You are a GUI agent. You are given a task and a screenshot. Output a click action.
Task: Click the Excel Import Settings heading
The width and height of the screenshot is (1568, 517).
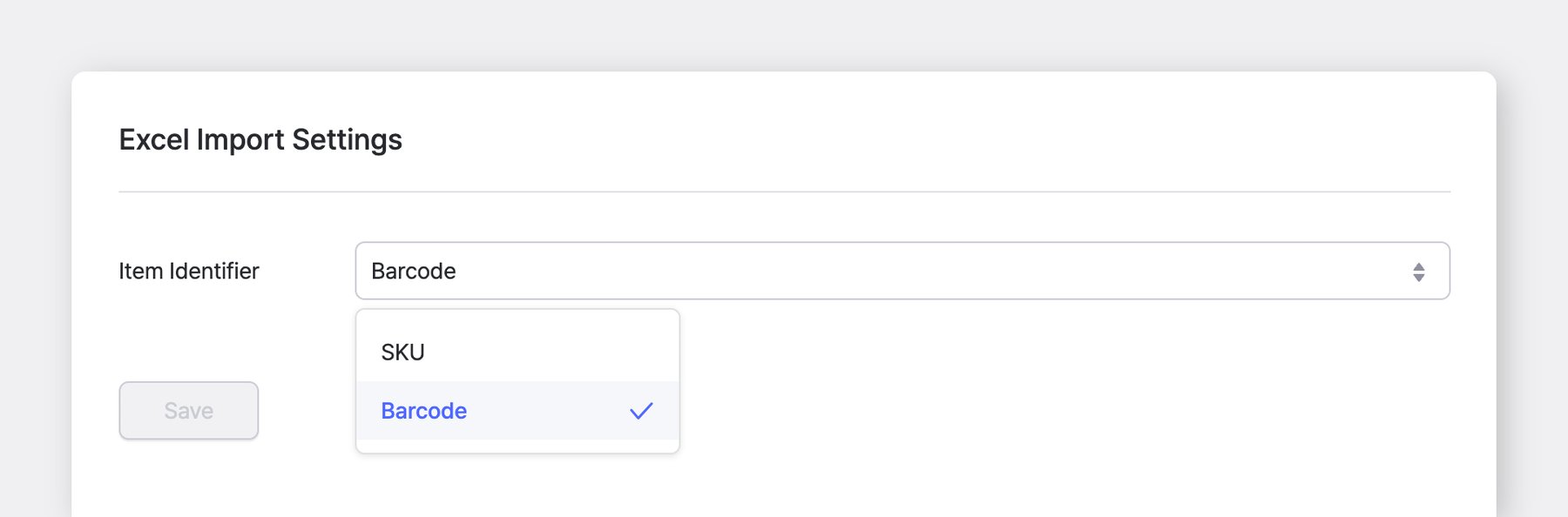pos(260,140)
